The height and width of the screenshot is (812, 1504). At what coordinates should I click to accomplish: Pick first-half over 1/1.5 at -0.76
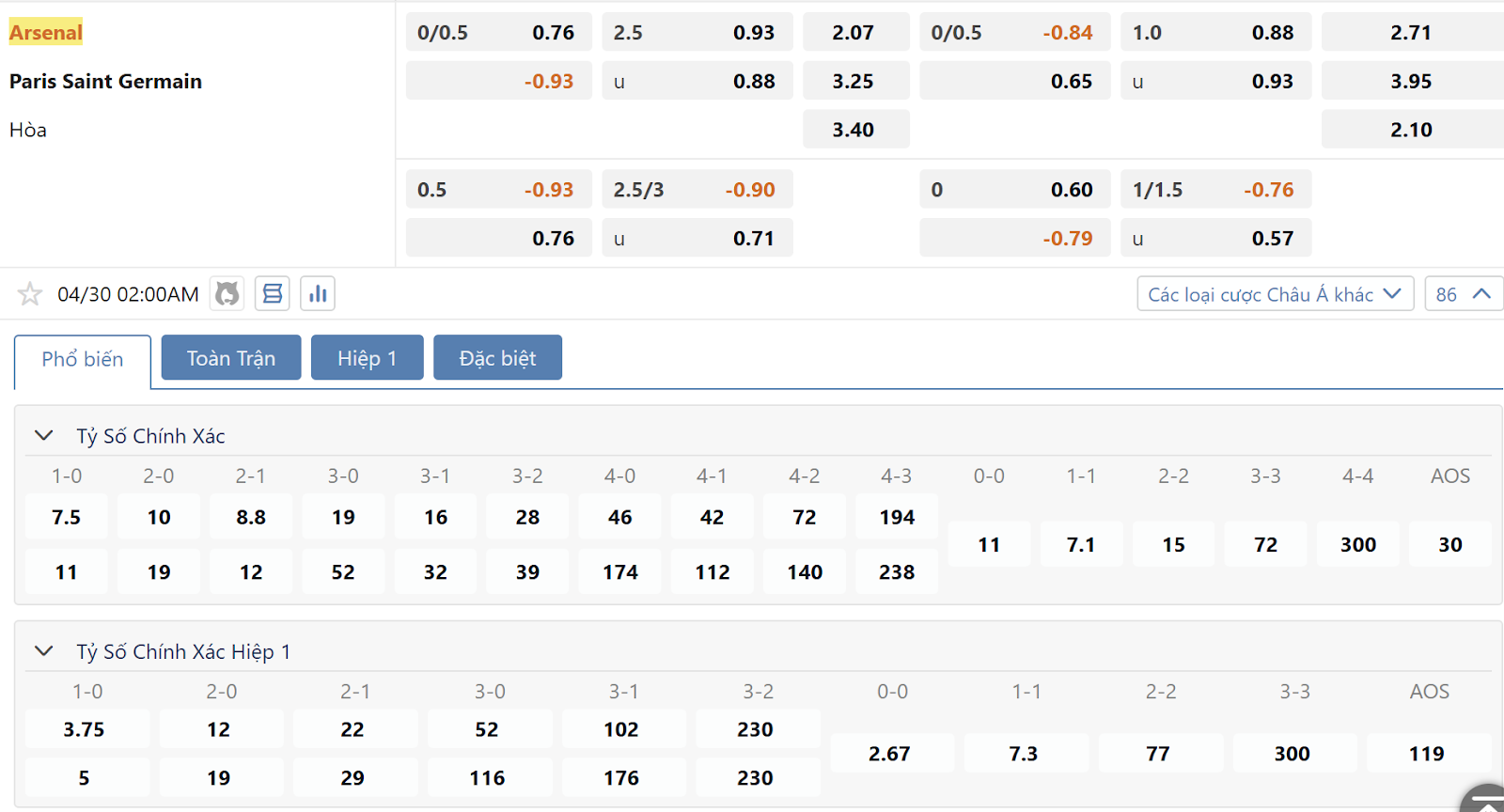click(1216, 189)
